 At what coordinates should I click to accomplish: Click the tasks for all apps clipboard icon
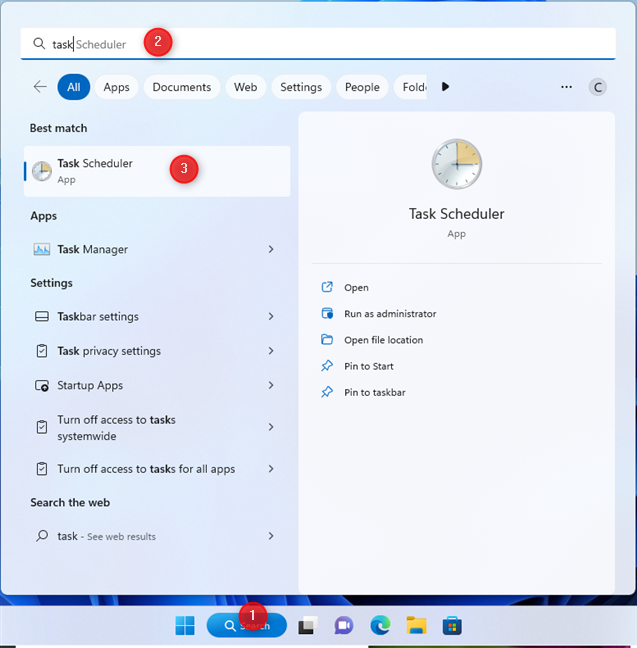[x=42, y=469]
